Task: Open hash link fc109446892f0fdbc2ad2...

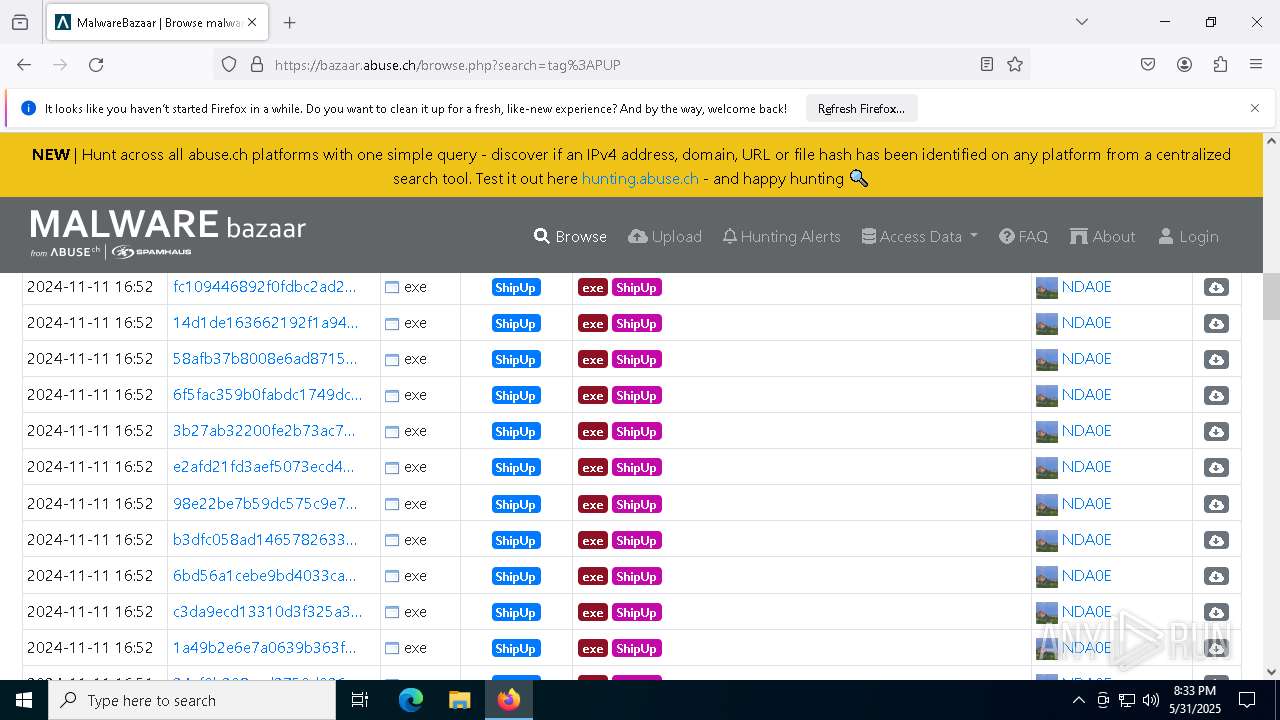Action: coord(264,287)
